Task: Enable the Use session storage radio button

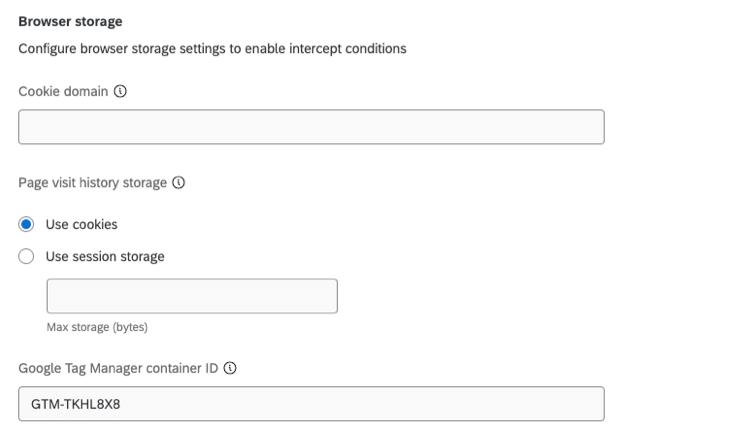Action: pyautogui.click(x=27, y=256)
